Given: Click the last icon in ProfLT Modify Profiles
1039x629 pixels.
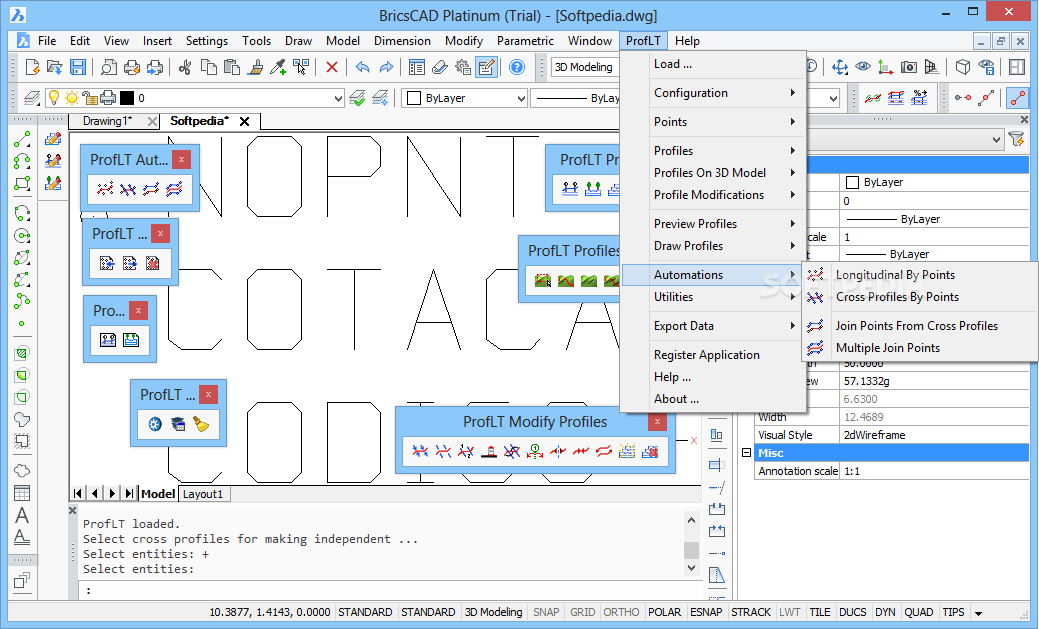Looking at the screenshot, I should (650, 451).
